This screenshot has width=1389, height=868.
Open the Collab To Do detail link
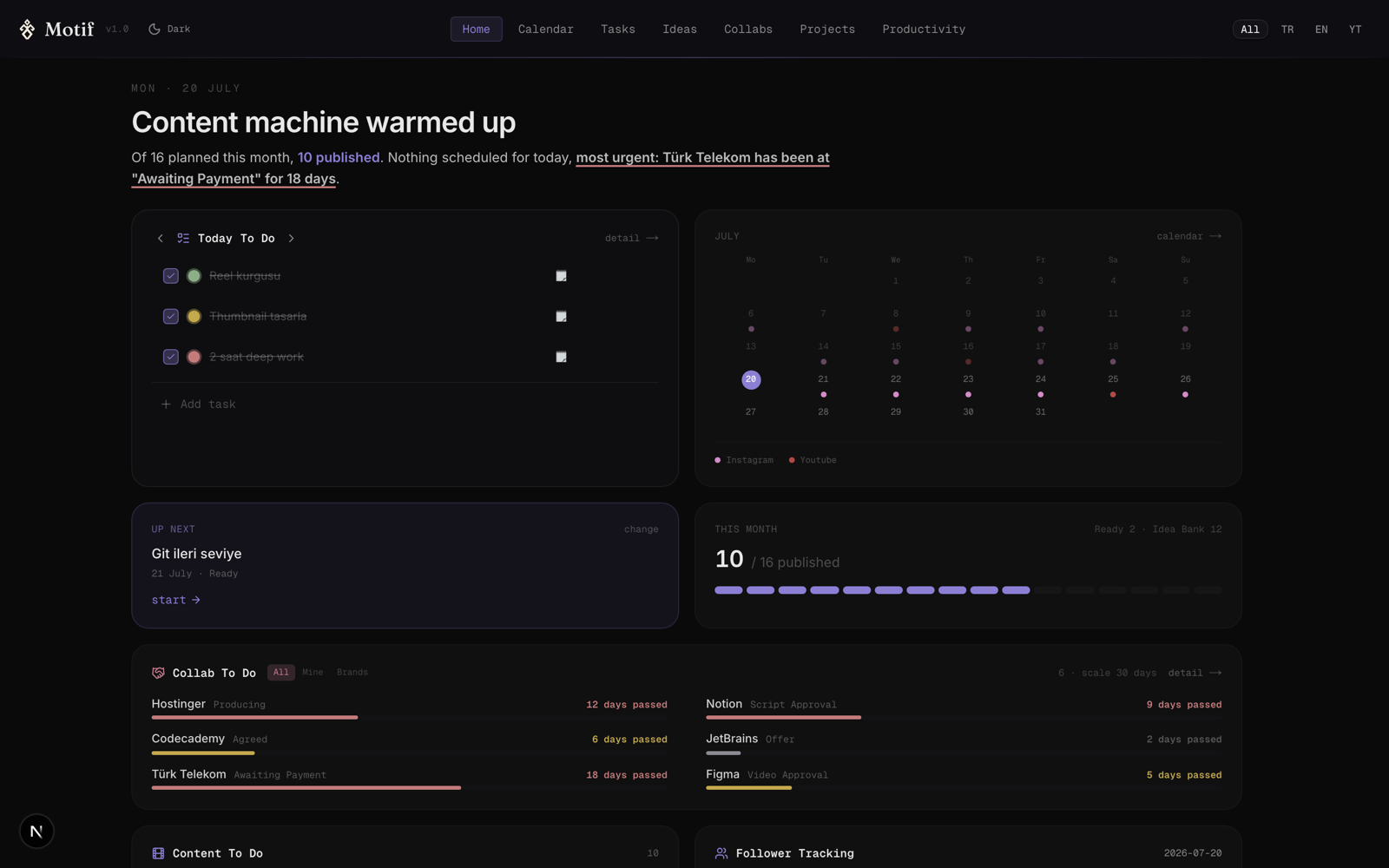pos(1195,673)
